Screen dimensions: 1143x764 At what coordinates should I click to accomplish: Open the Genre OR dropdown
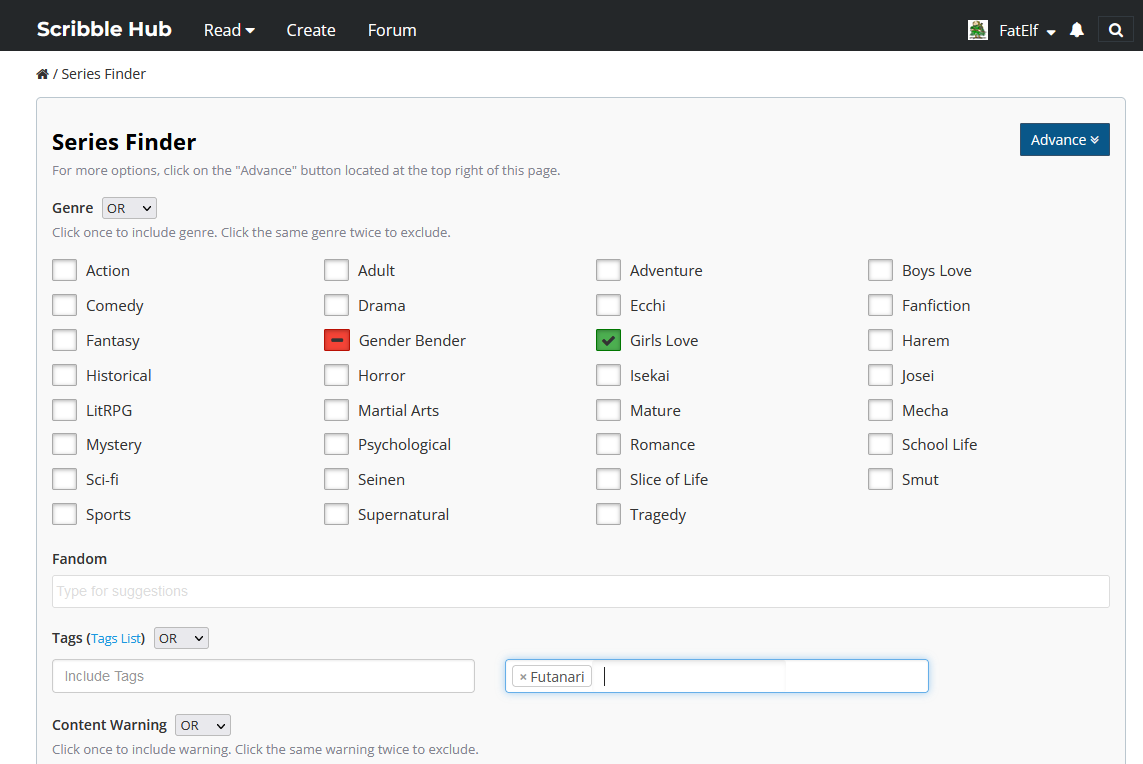(129, 208)
